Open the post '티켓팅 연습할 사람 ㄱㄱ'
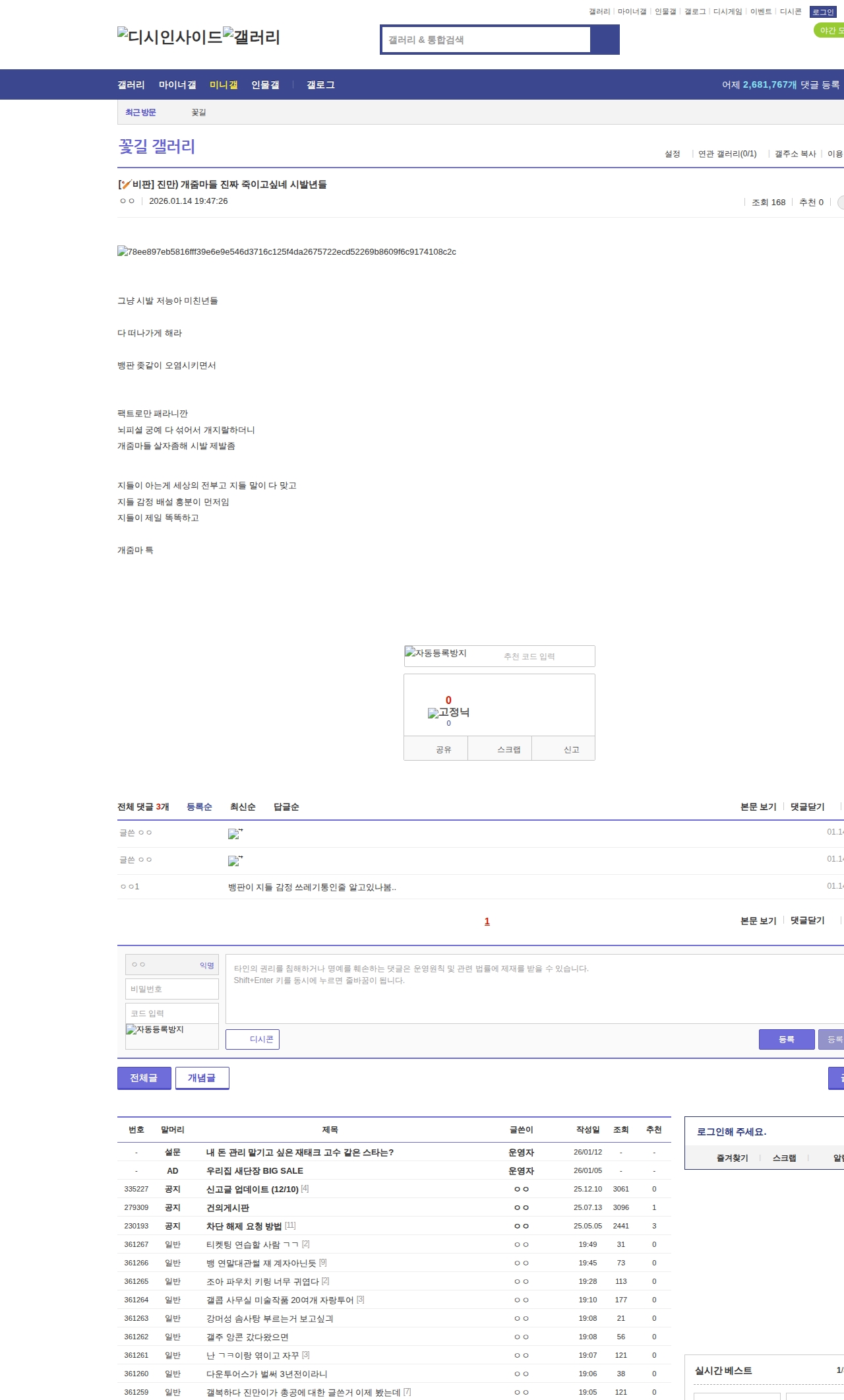Image resolution: width=844 pixels, height=1400 pixels. pos(253,1244)
